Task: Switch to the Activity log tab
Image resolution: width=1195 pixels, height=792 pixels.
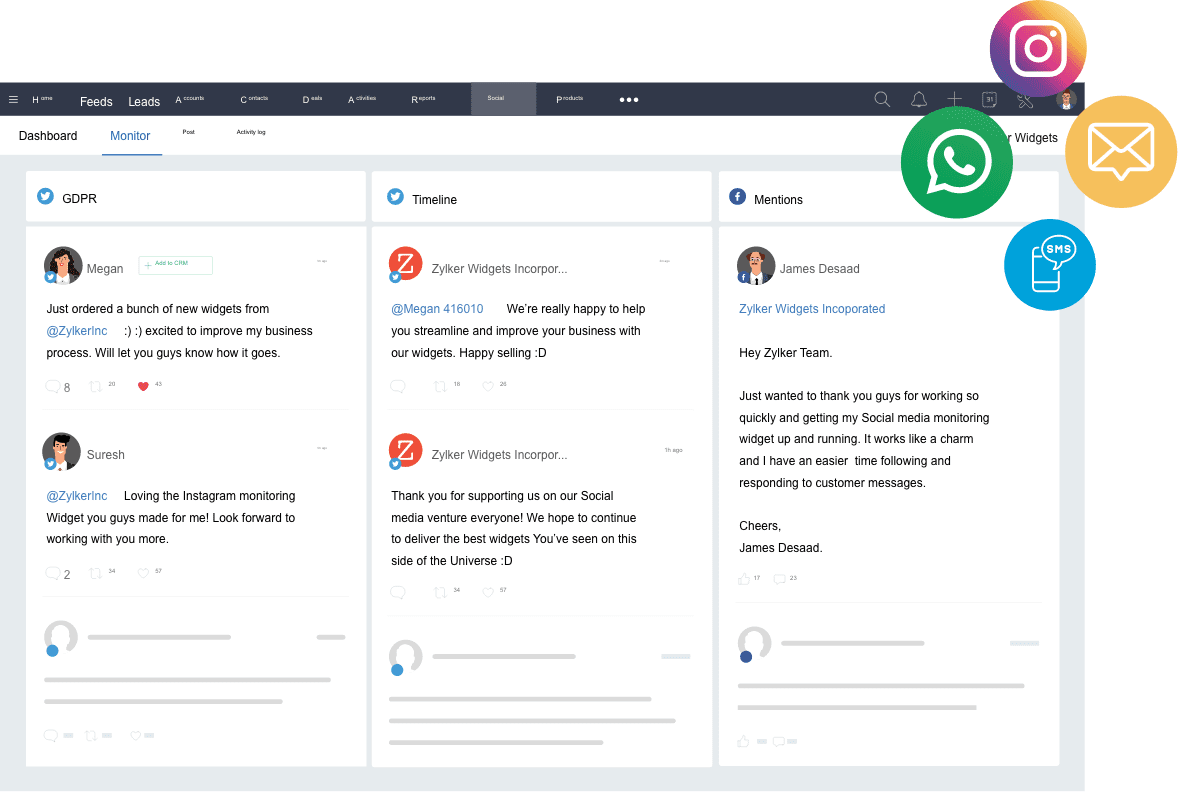Action: pos(251,132)
